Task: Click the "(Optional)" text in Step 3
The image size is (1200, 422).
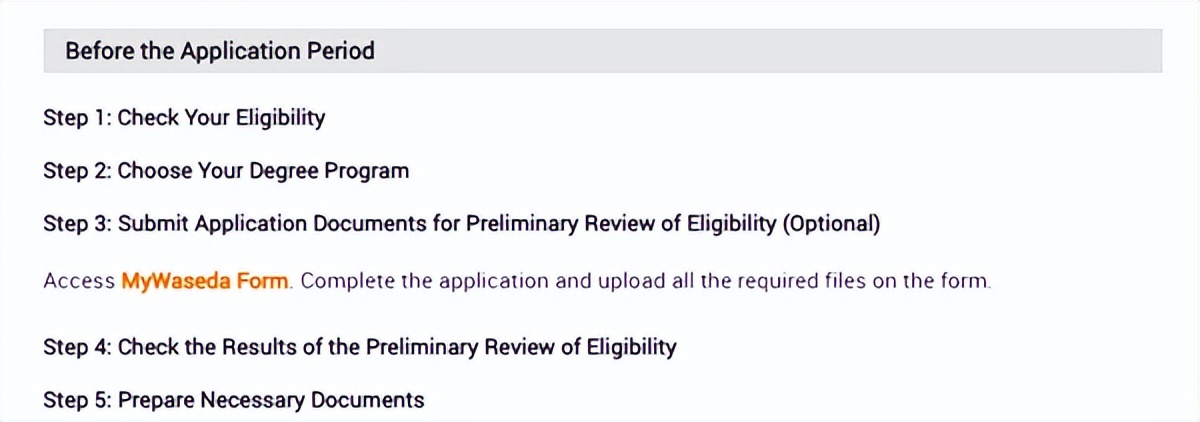Action: [x=831, y=224]
